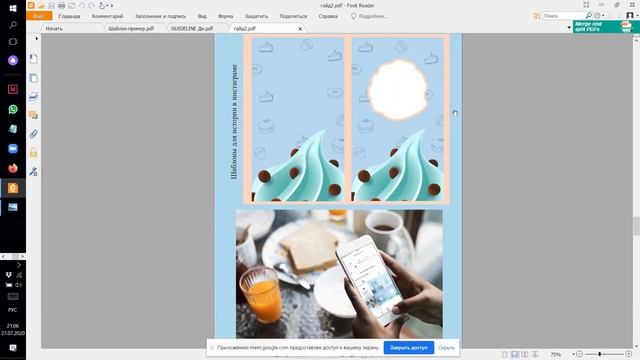Open the Вид ribbon tab
This screenshot has height=360, width=640.
202,16
